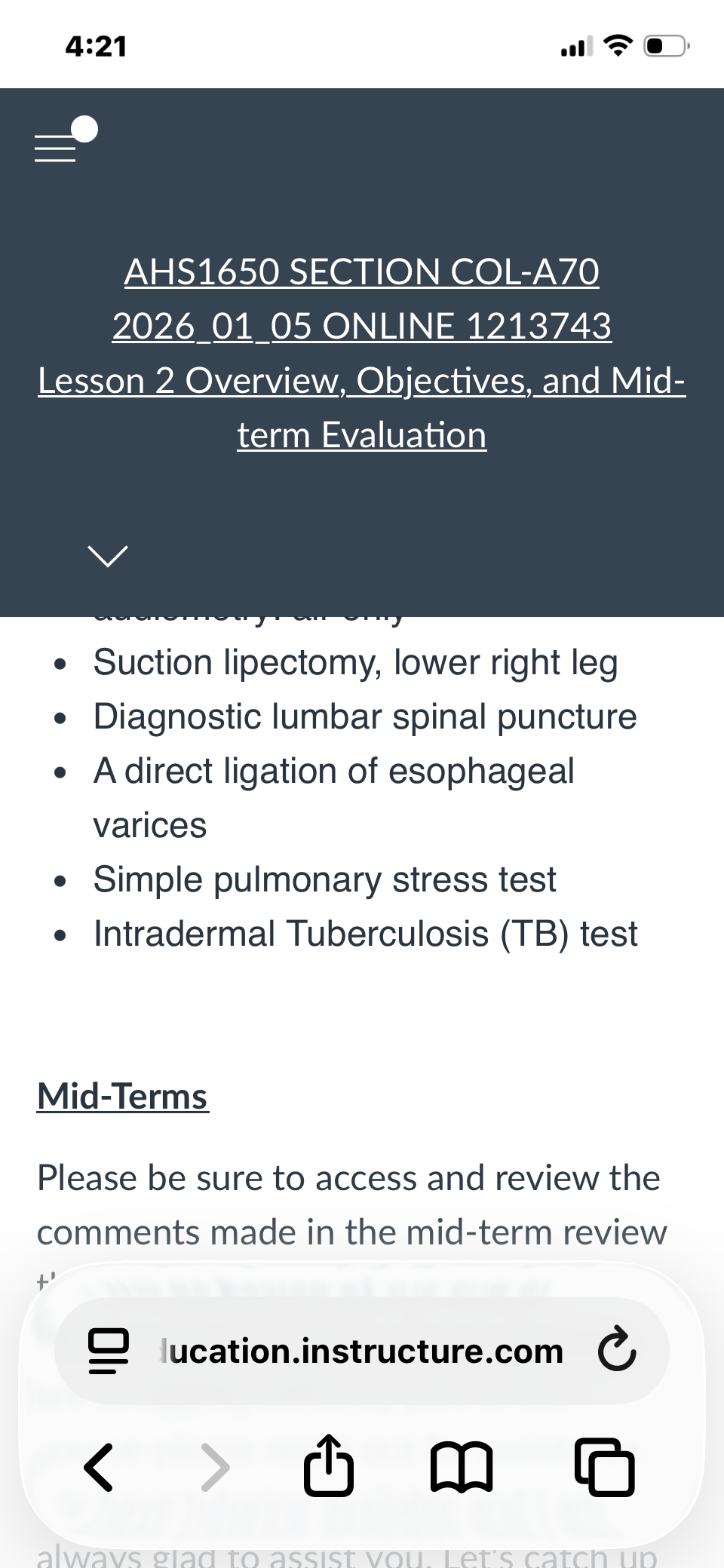
Task: Select Diagnostic lumbar spinal puncture text
Action: [365, 716]
